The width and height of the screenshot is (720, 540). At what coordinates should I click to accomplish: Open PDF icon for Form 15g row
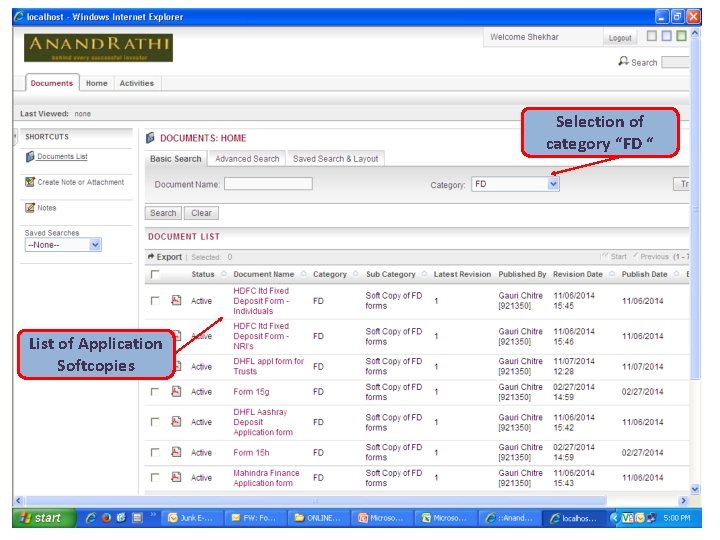(x=176, y=392)
